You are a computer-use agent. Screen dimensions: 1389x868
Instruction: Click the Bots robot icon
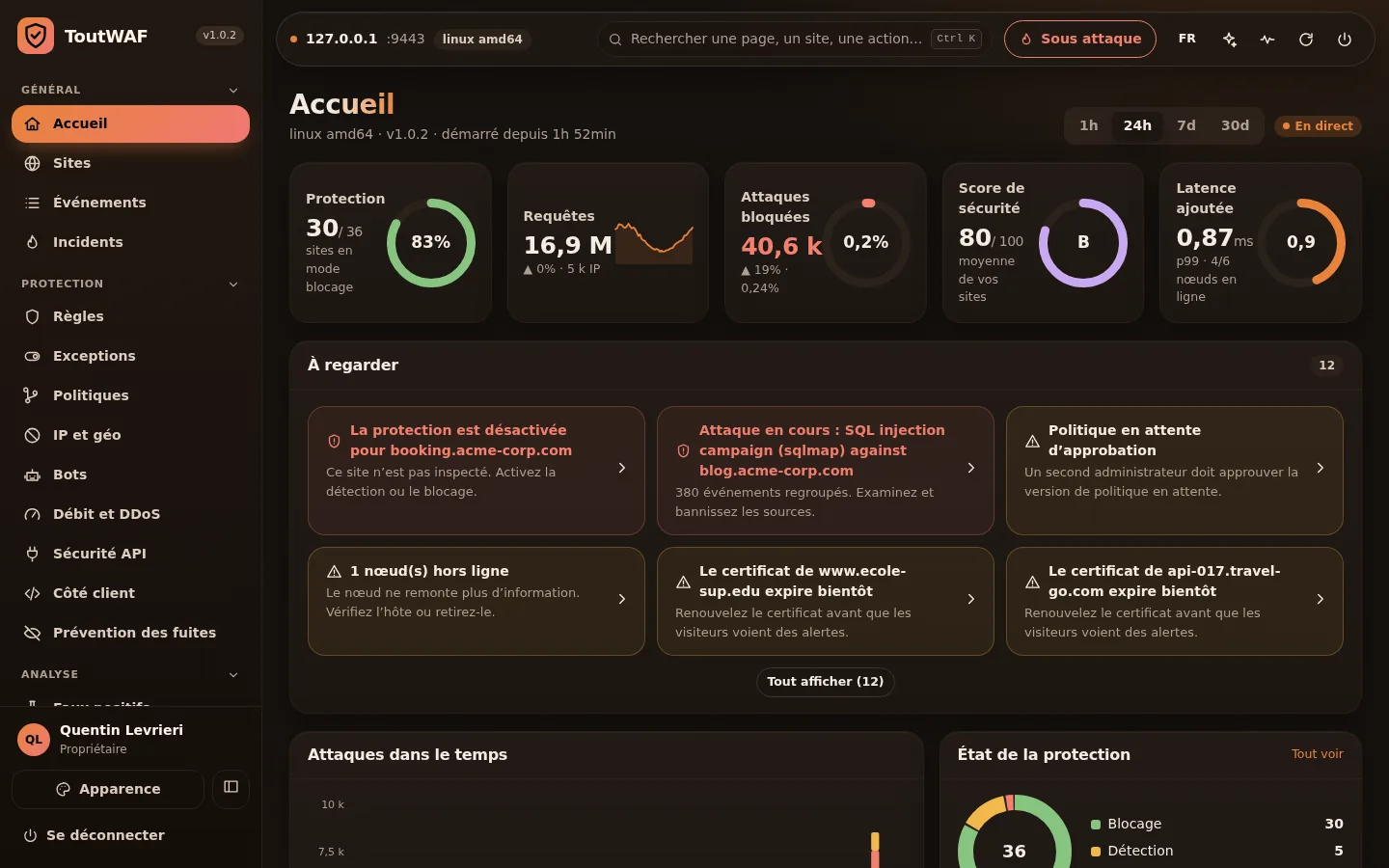(32, 475)
